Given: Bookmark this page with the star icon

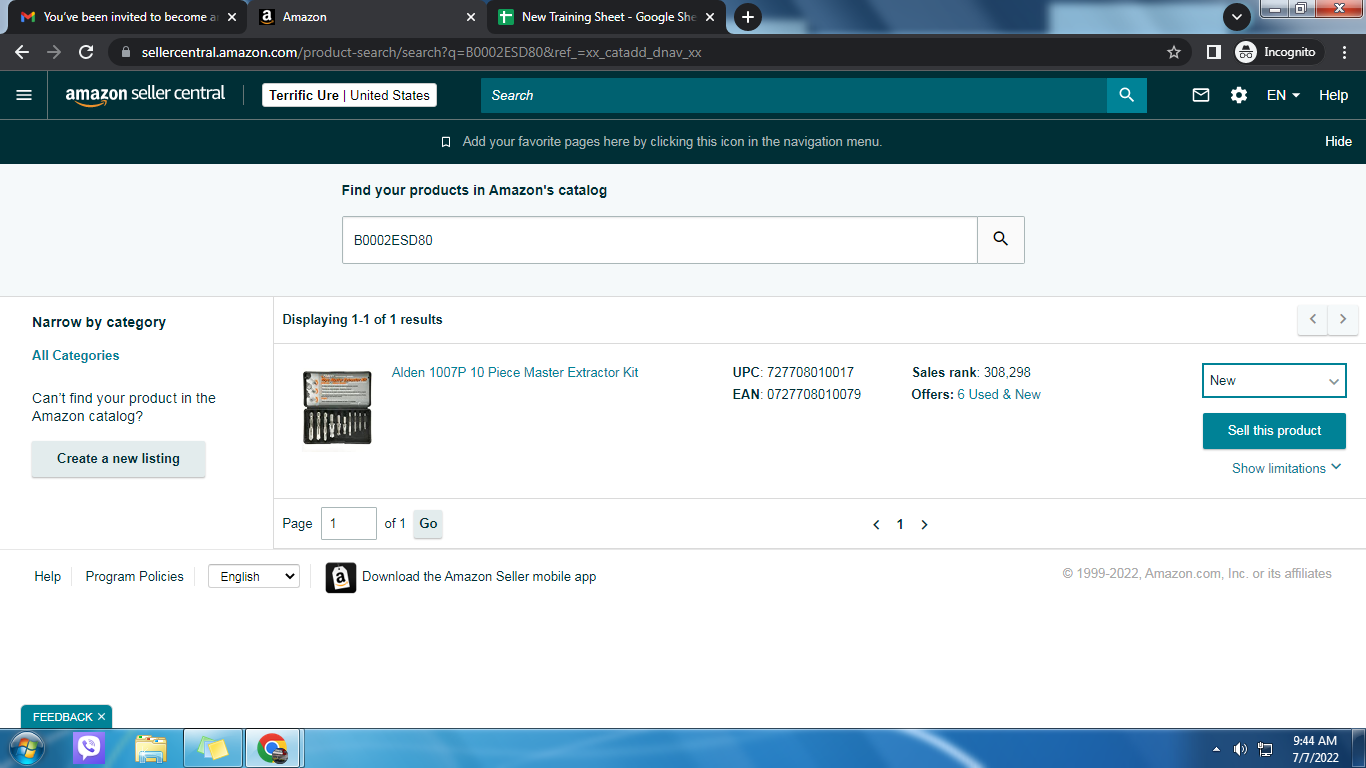Looking at the screenshot, I should 1174,52.
